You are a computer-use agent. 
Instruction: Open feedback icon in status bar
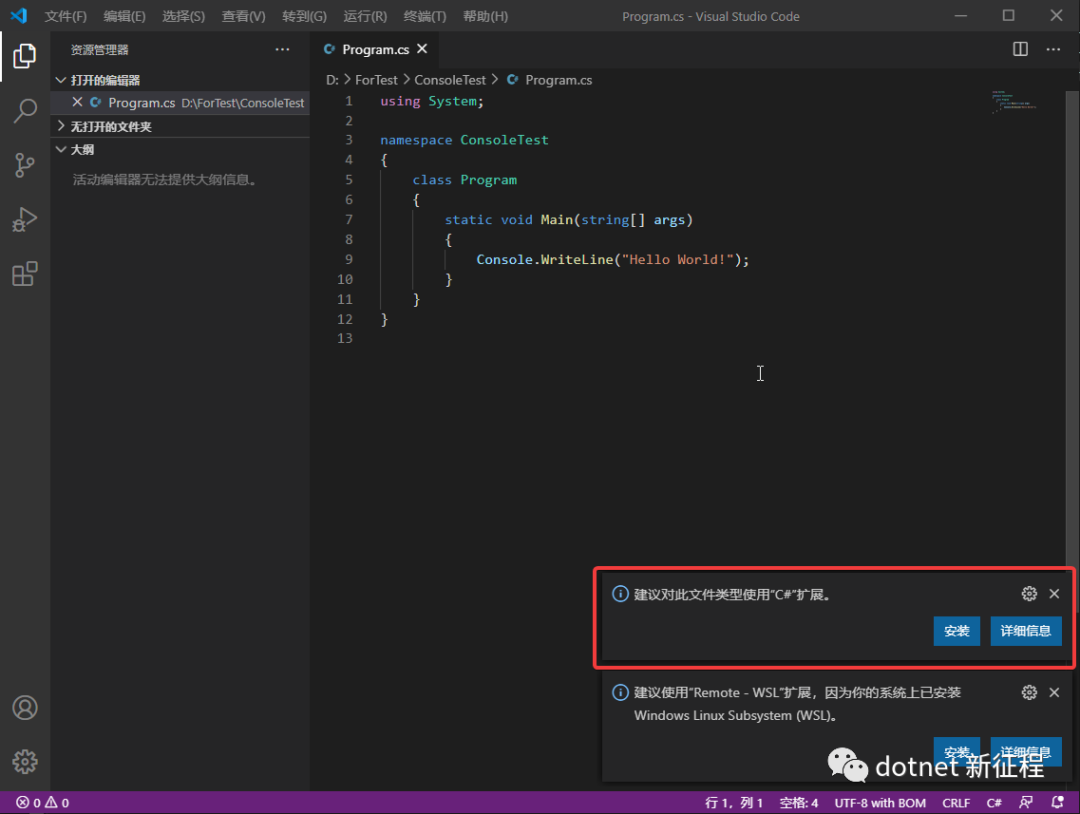(x=1026, y=802)
